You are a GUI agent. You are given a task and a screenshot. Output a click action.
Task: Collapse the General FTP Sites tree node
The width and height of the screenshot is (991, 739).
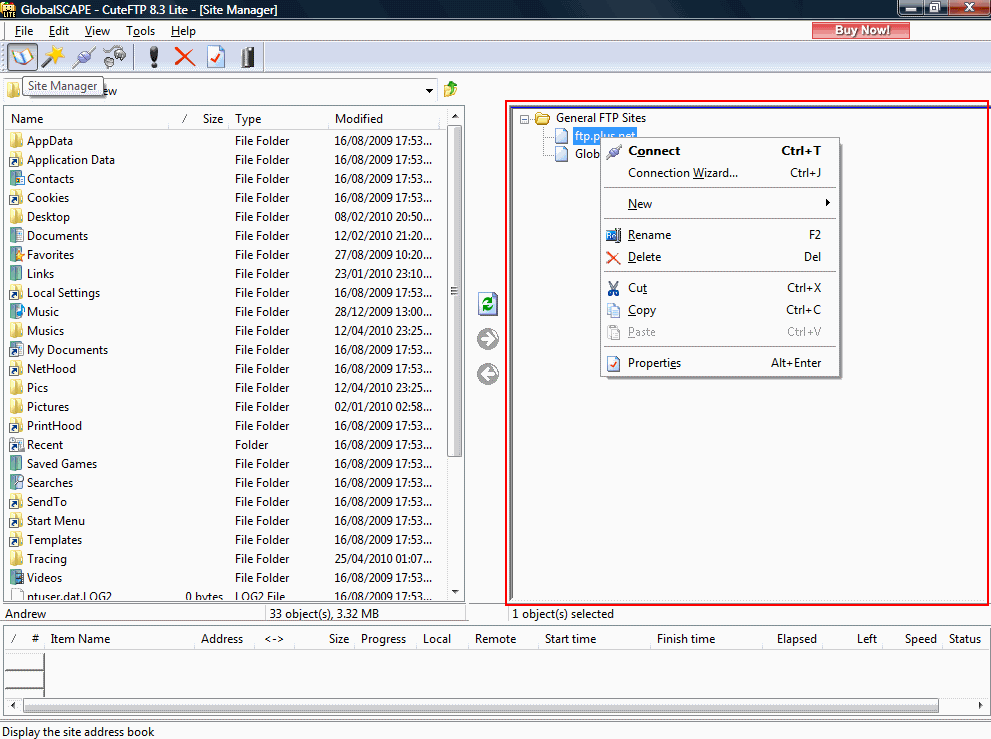pyautogui.click(x=524, y=118)
